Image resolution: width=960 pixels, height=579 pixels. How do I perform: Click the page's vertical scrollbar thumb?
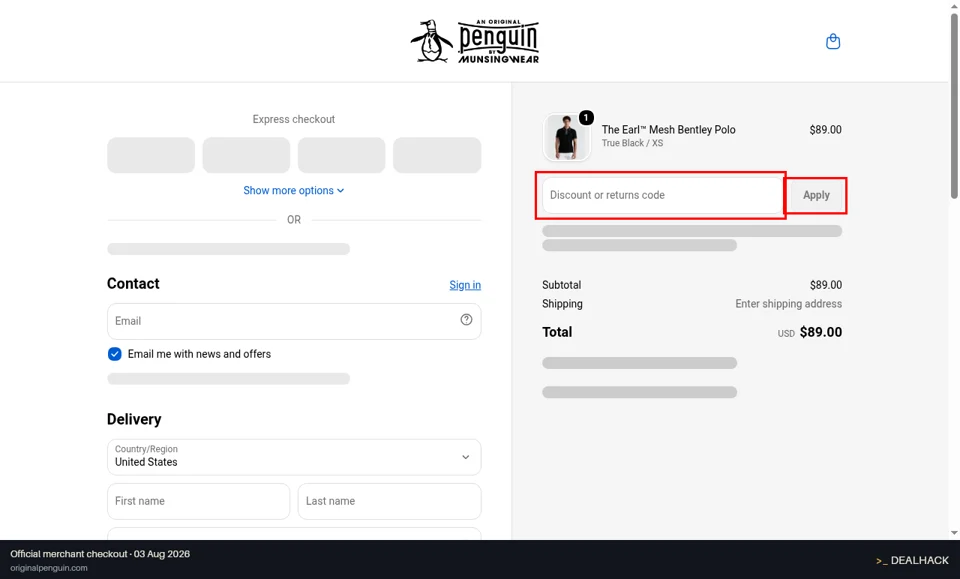954,105
